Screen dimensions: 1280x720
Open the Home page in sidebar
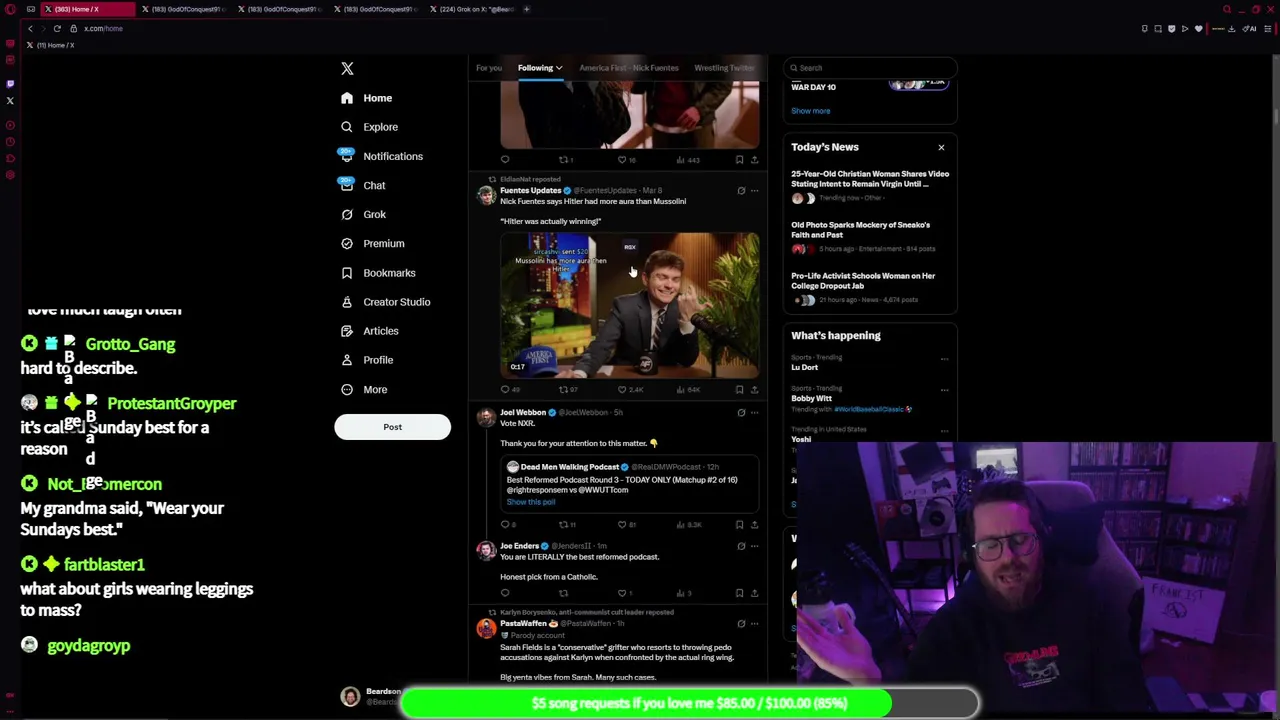366,98
